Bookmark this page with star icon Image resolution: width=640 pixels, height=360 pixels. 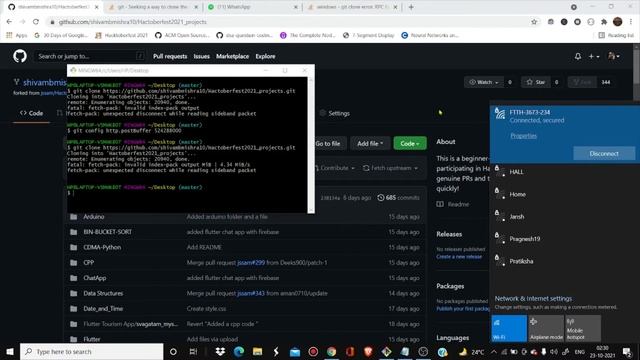[x=534, y=22]
